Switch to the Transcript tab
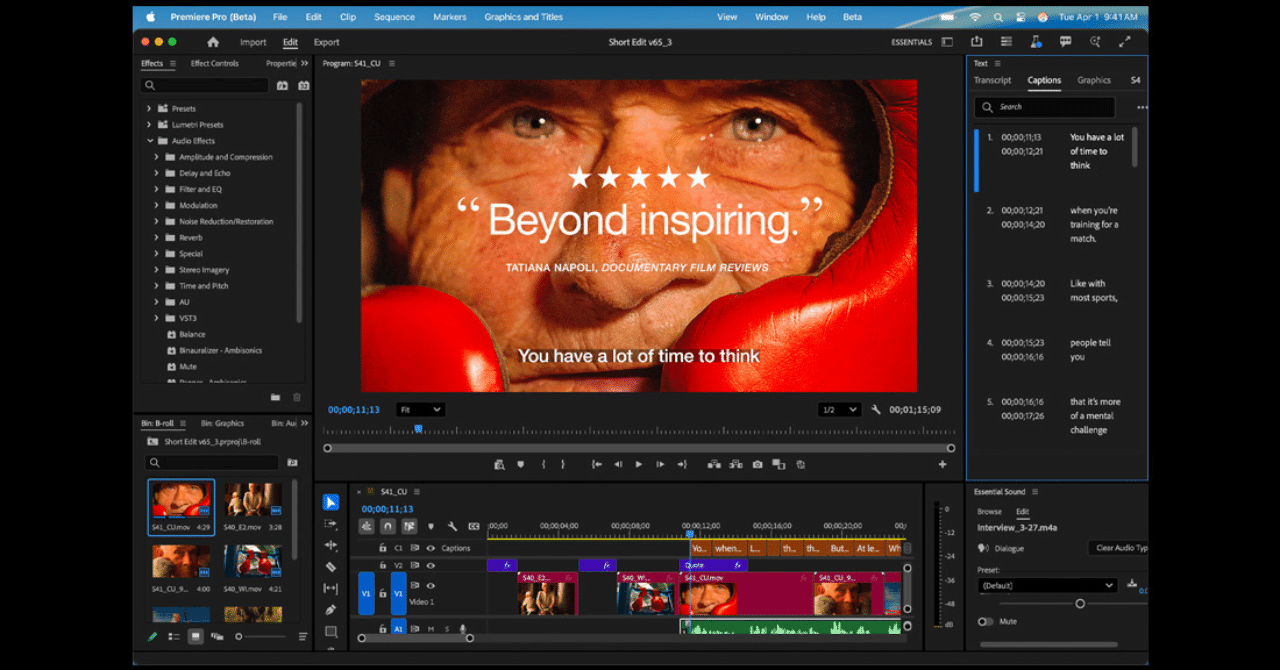 click(992, 80)
